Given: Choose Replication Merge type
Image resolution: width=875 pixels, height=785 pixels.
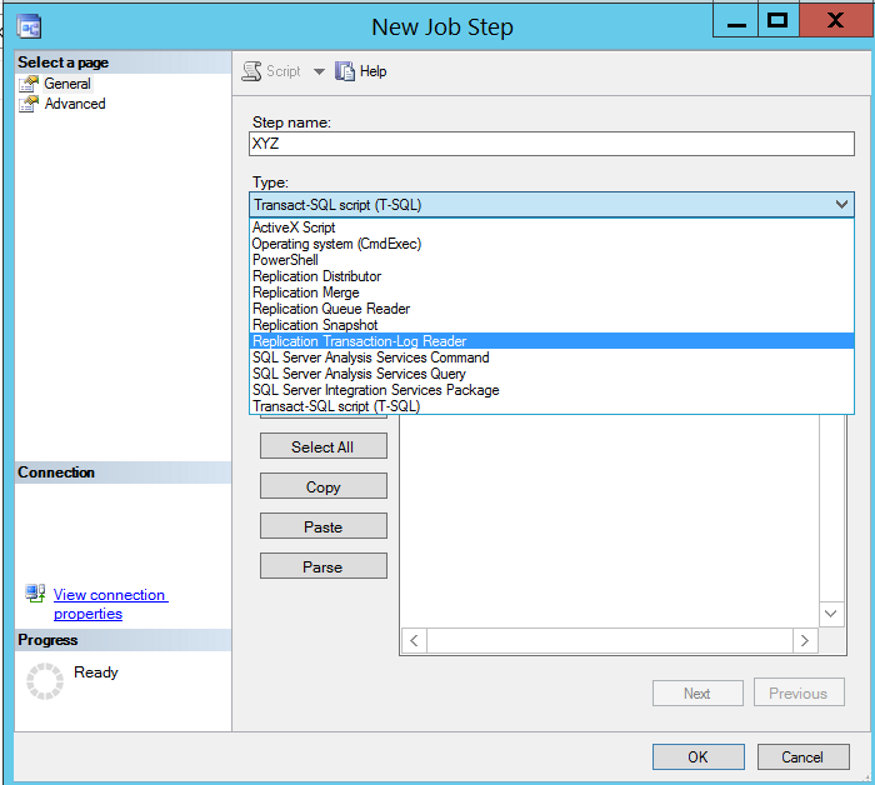Looking at the screenshot, I should coord(551,292).
